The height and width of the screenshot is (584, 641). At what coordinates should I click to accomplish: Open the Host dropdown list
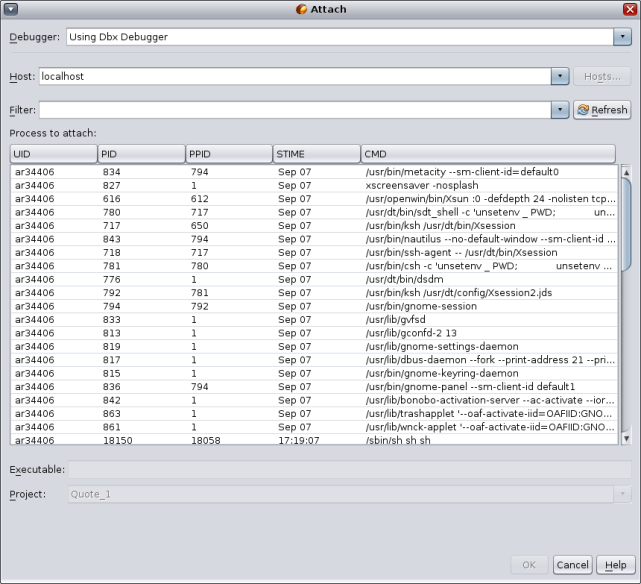pos(560,76)
